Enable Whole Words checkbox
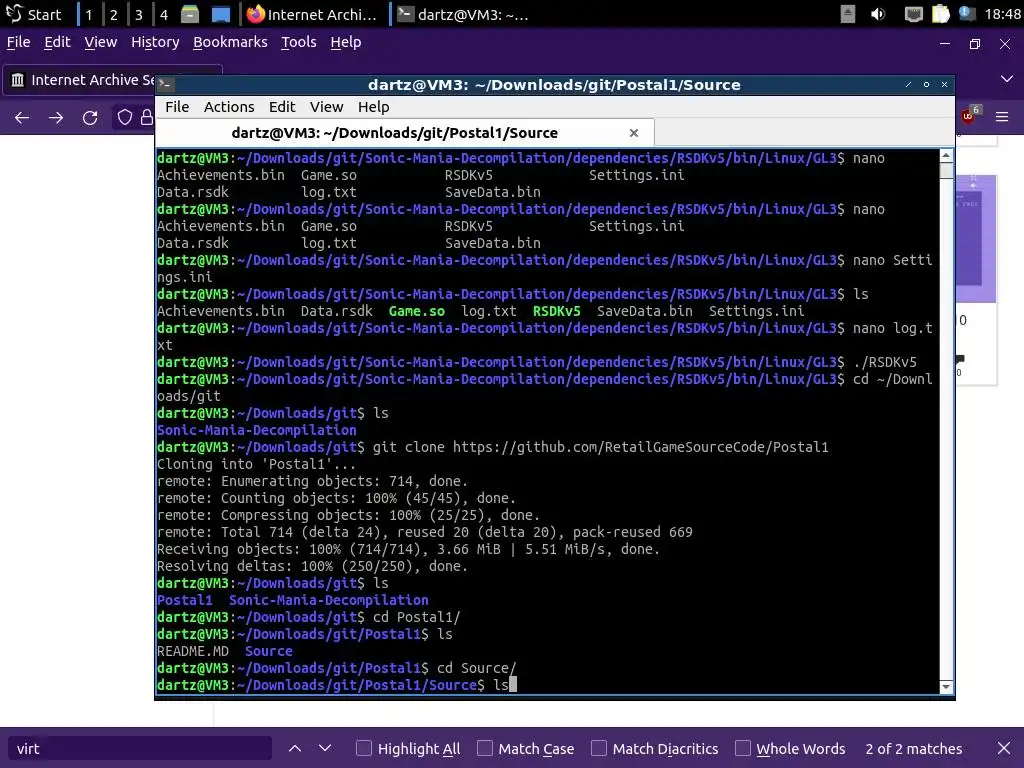 (x=743, y=748)
